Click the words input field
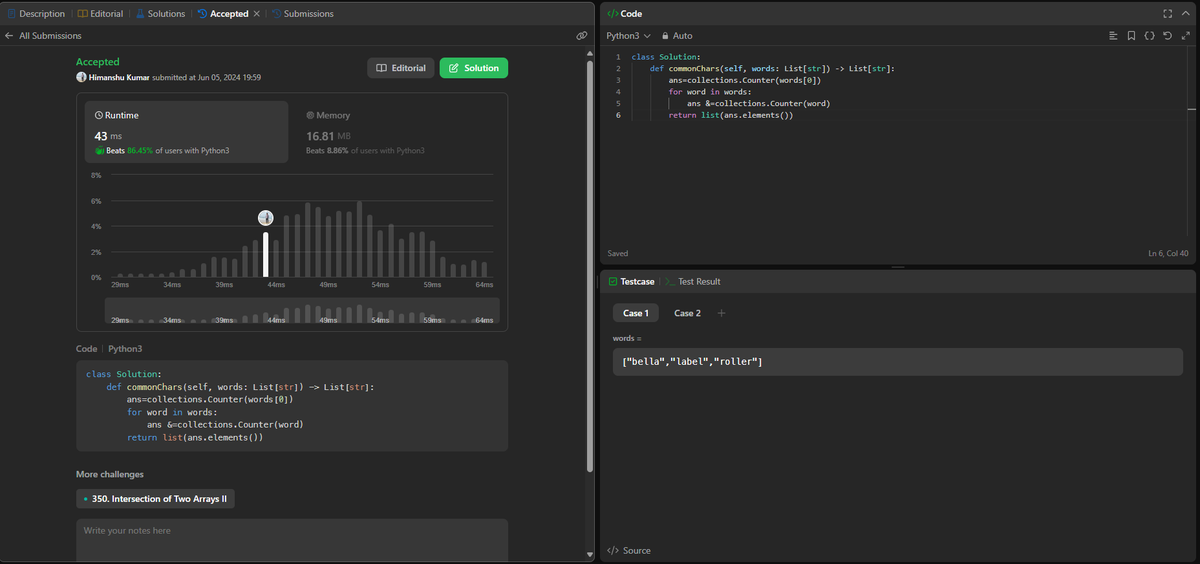 point(898,361)
